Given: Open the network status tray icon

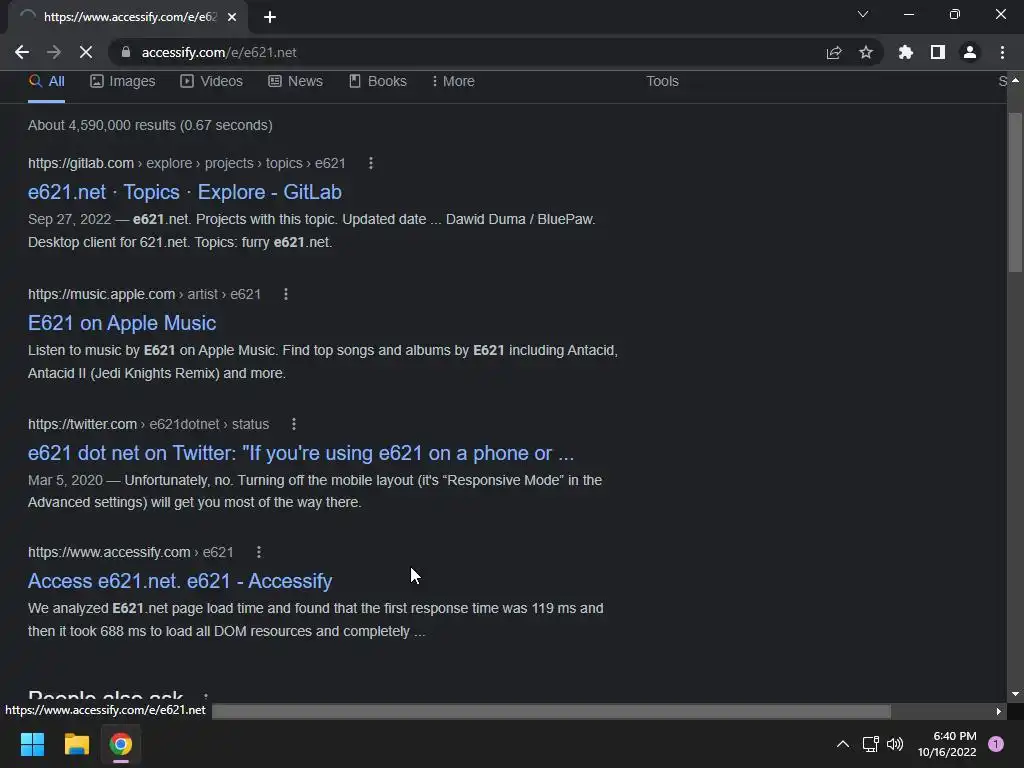Looking at the screenshot, I should click(871, 744).
